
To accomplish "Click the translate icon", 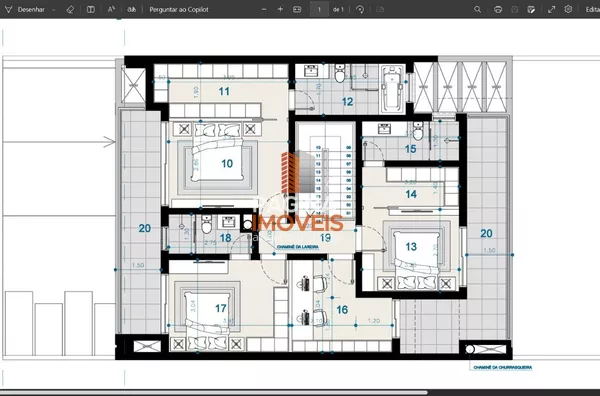I will [132, 9].
